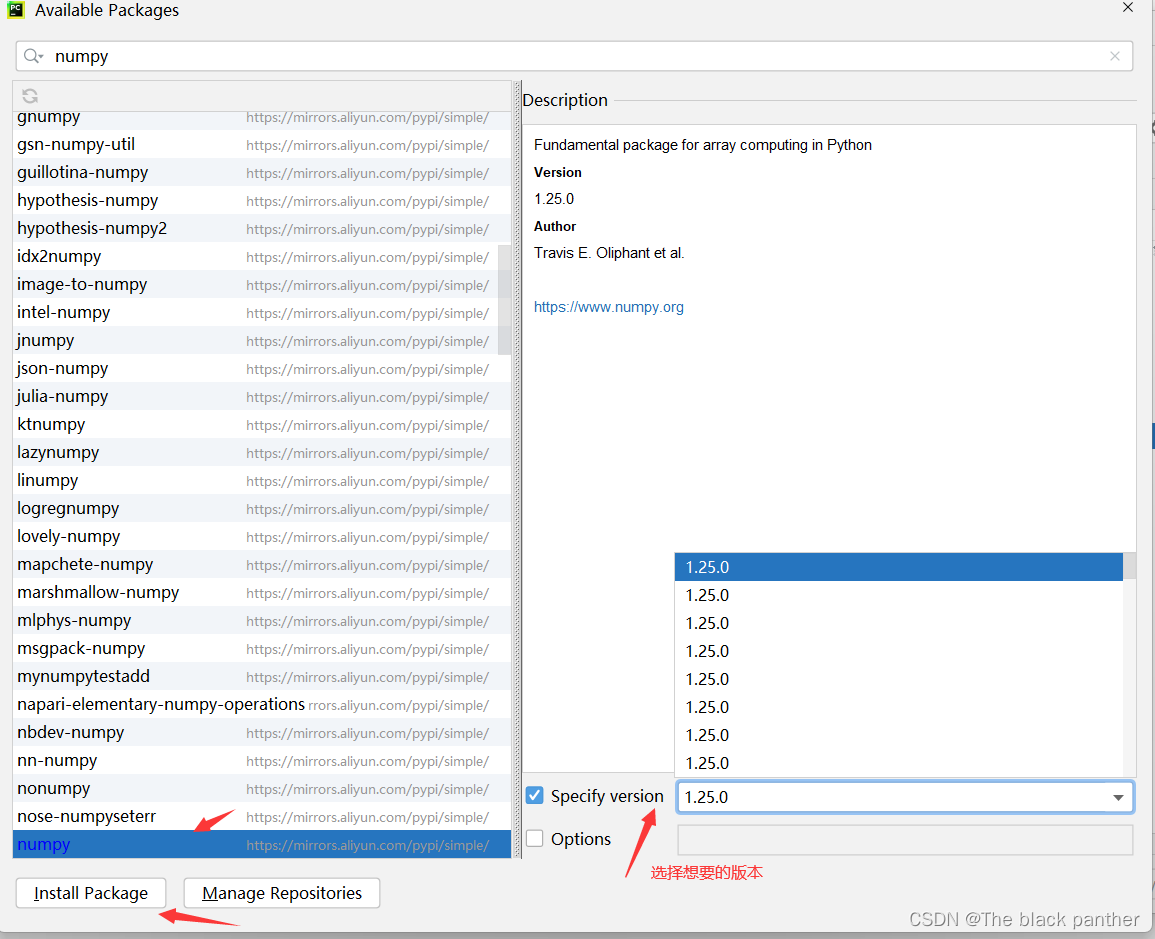
Task: Select mlphys-numpy package
Action: (x=261, y=620)
